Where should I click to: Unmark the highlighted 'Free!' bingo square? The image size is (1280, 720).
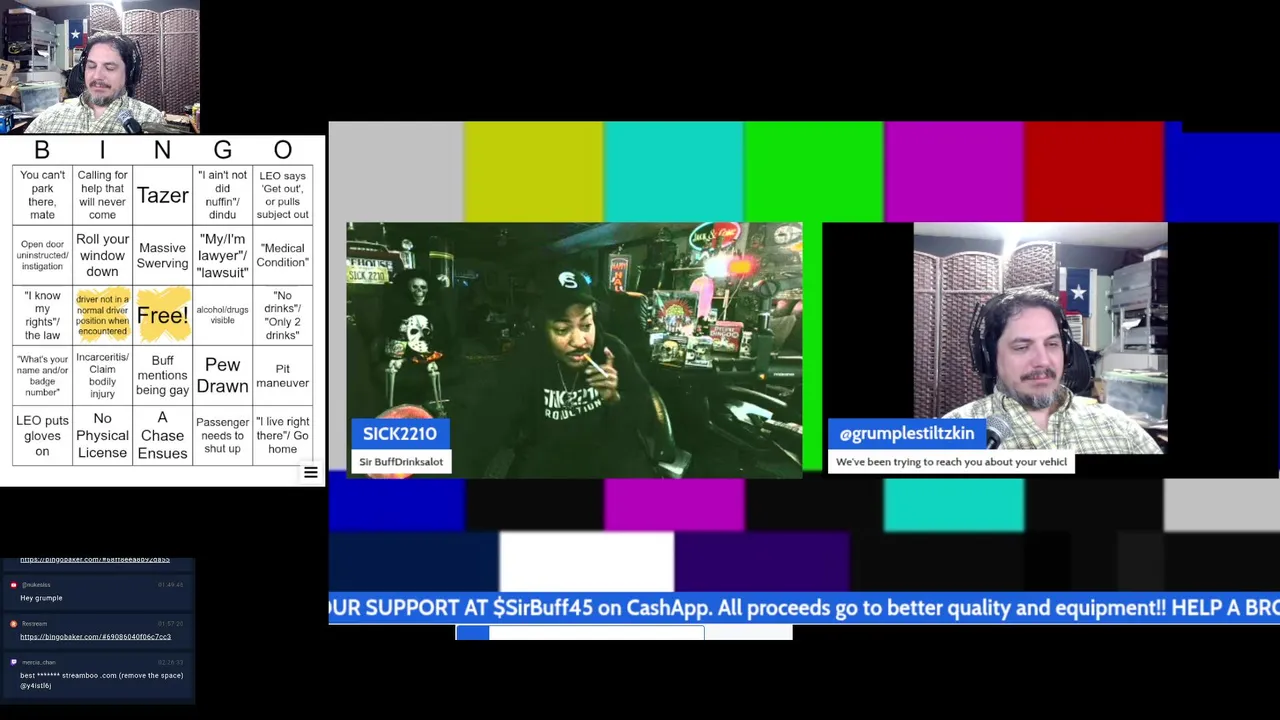[x=162, y=315]
